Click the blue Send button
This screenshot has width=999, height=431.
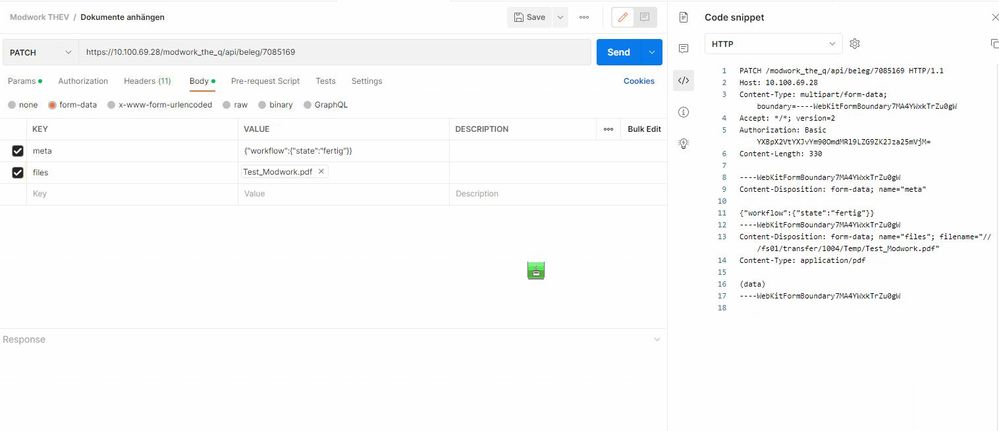click(x=618, y=52)
